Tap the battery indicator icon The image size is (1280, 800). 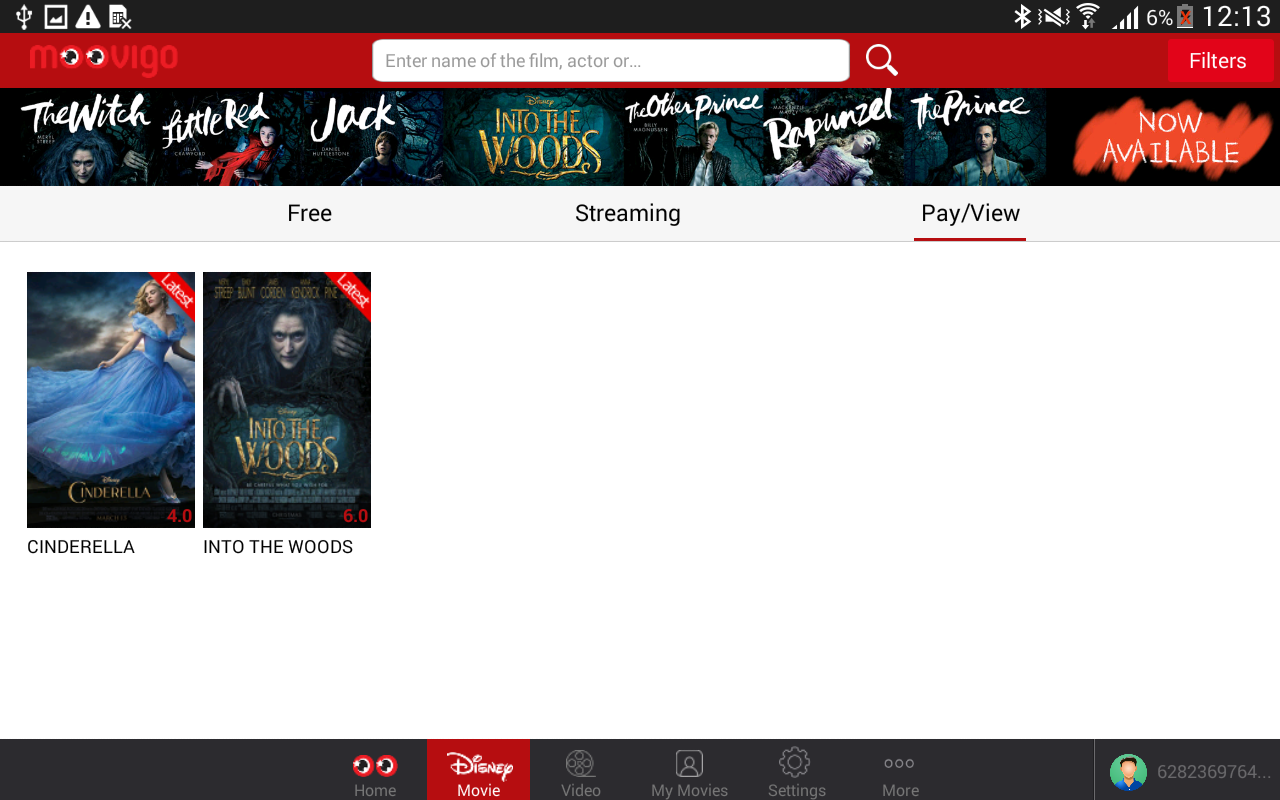[1185, 16]
